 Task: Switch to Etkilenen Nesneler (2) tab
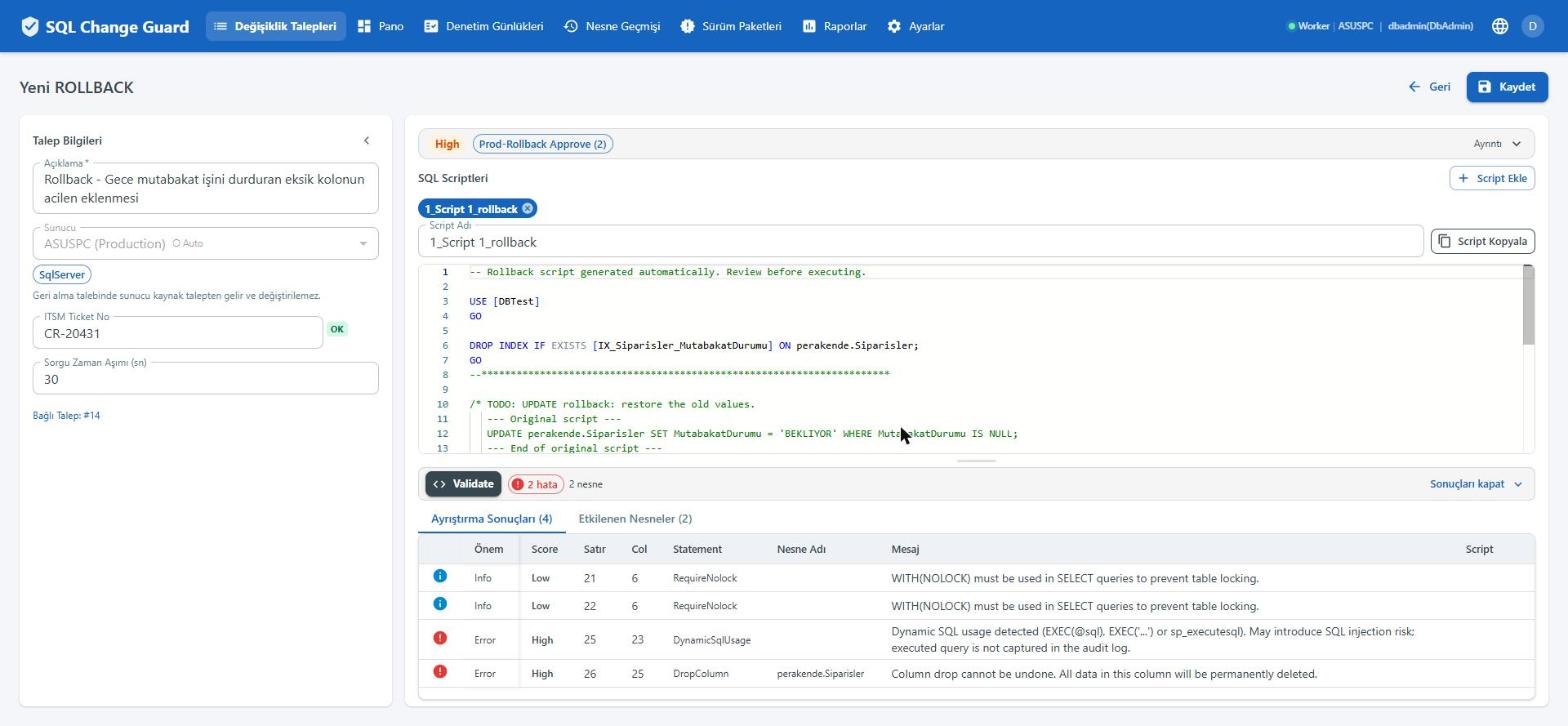pos(635,519)
